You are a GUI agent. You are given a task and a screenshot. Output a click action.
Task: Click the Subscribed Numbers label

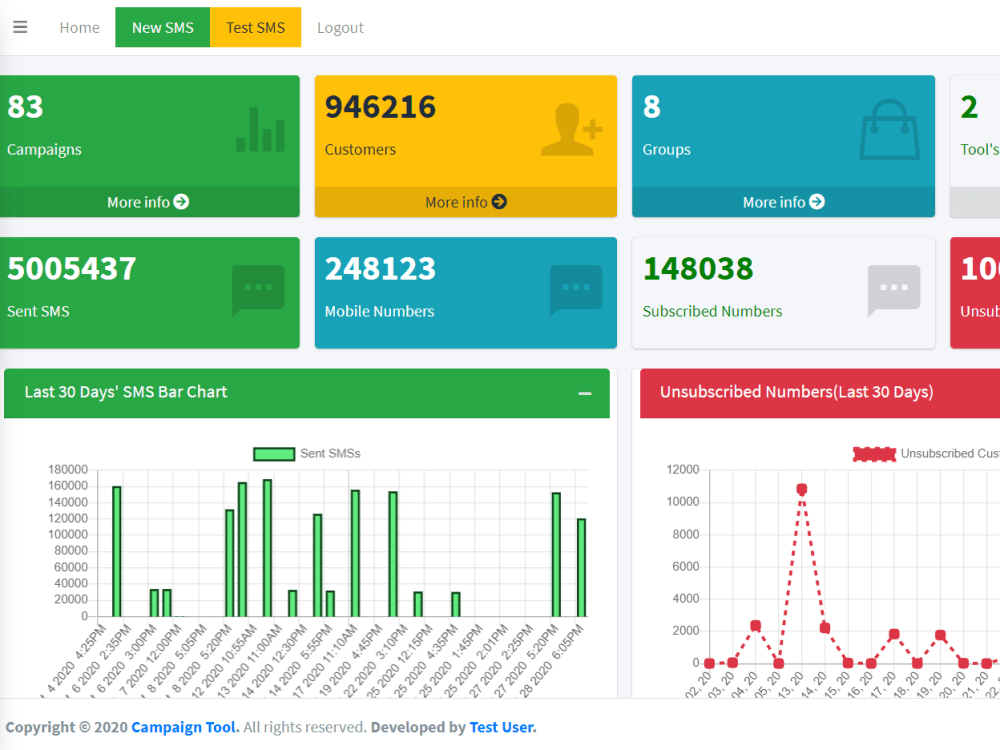pyautogui.click(x=712, y=311)
